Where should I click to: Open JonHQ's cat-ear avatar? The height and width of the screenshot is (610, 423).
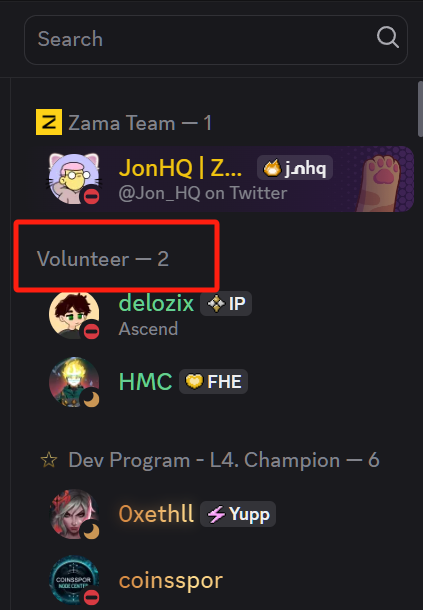click(74, 179)
